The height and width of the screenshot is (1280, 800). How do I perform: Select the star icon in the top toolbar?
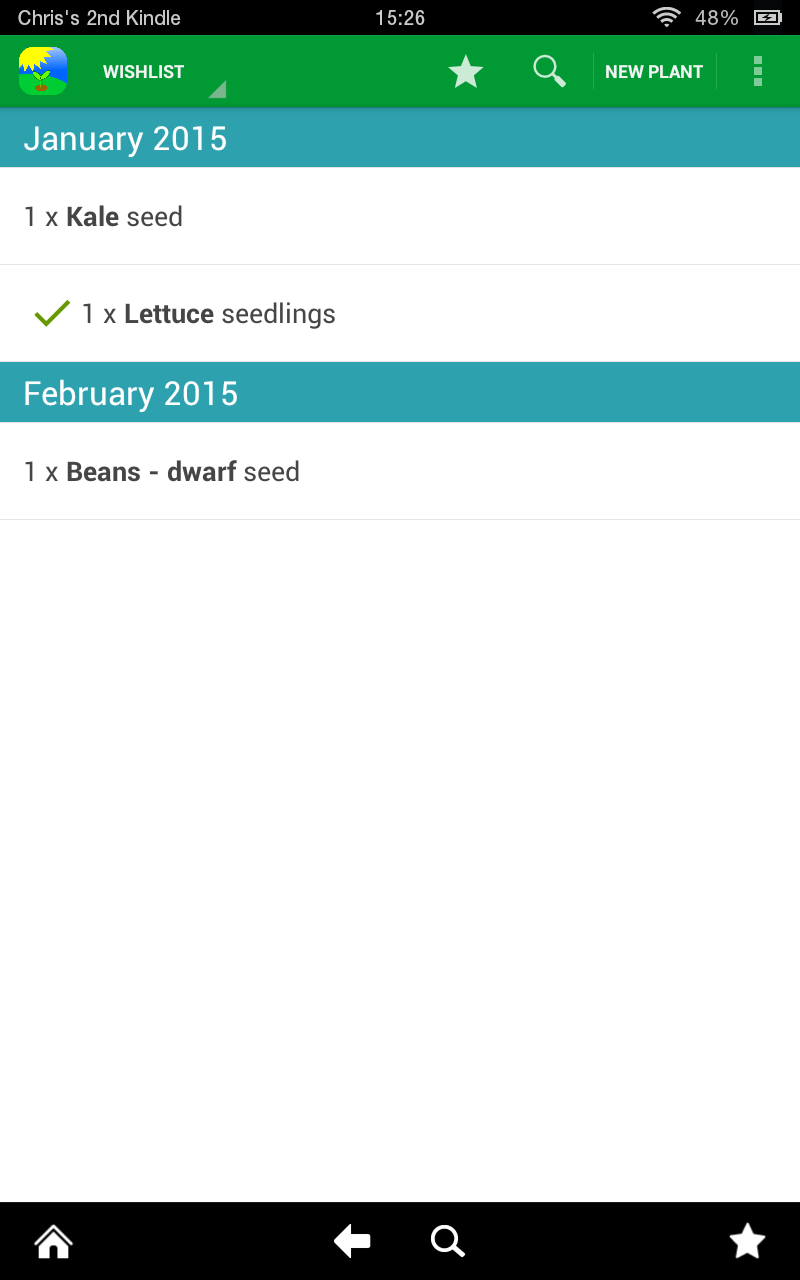[465, 70]
